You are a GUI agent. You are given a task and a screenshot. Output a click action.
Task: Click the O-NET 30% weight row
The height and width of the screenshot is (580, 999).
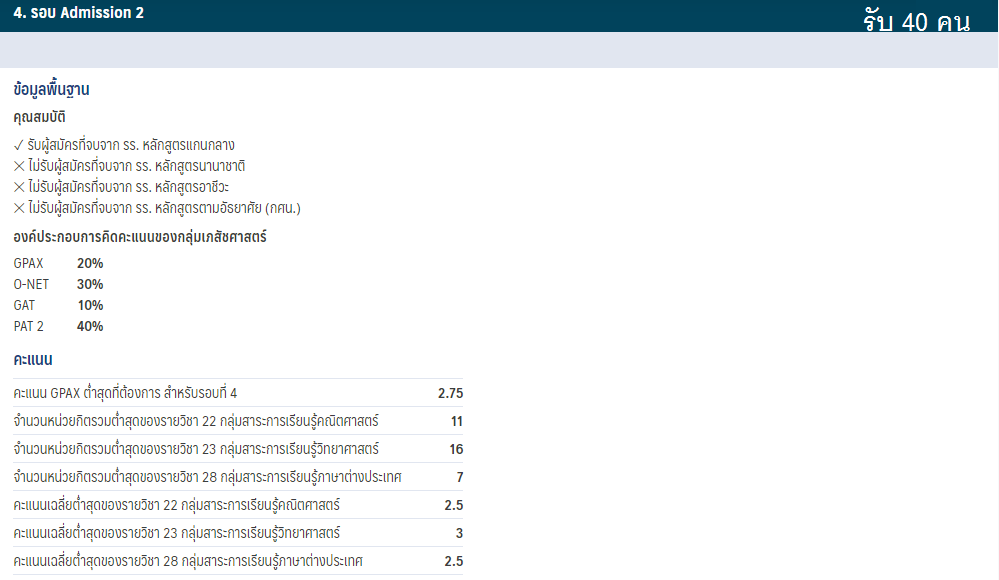pos(59,284)
